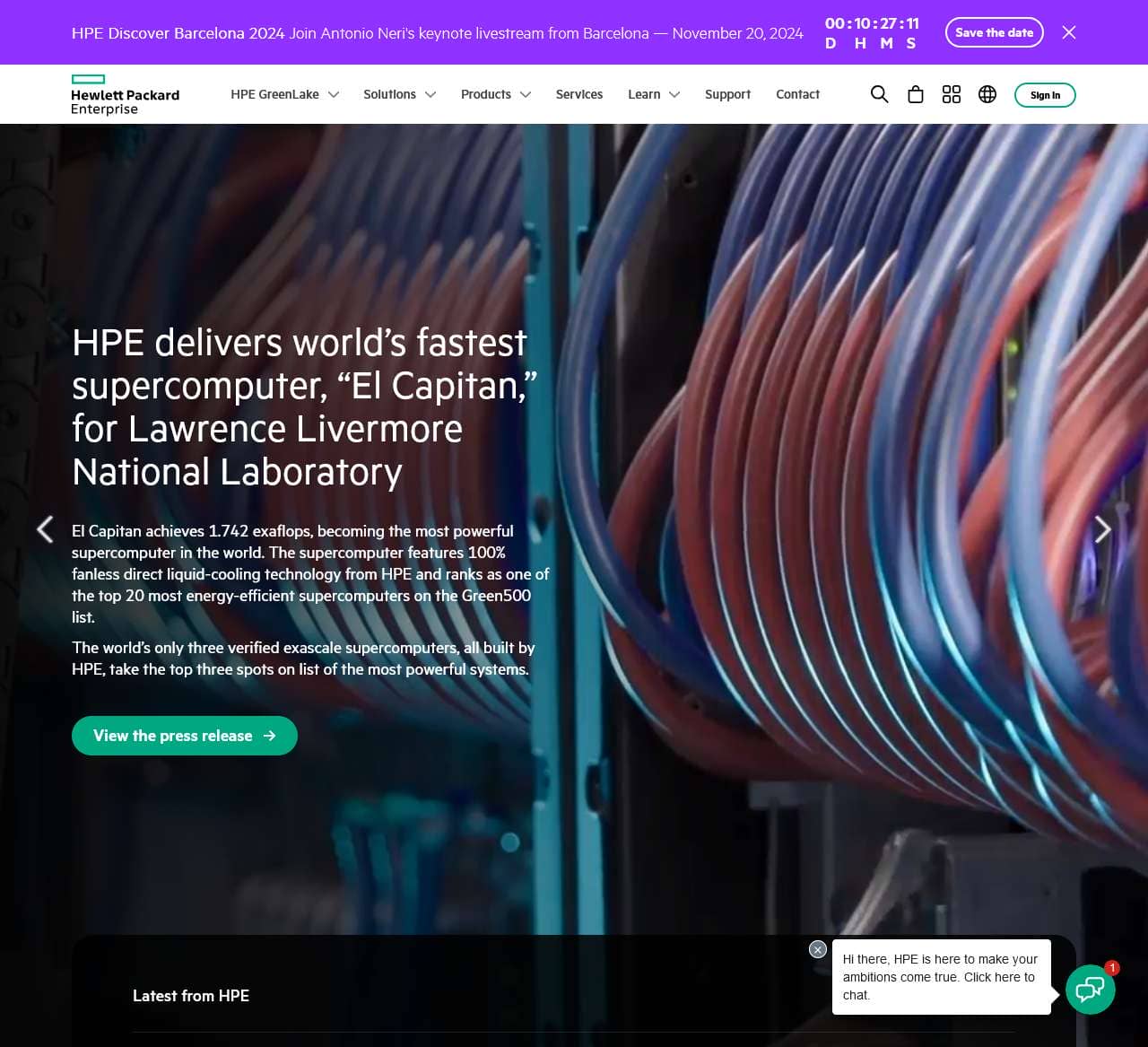Expand the Solutions dropdown menu

[399, 94]
